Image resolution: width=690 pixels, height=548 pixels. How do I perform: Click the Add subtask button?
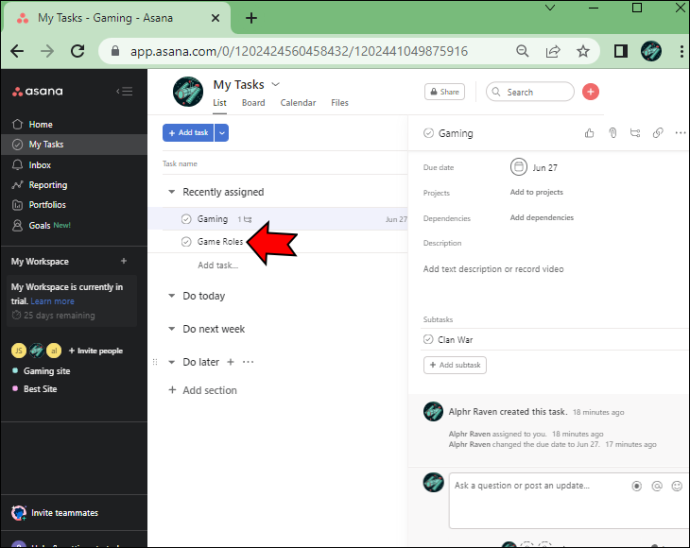pos(455,365)
